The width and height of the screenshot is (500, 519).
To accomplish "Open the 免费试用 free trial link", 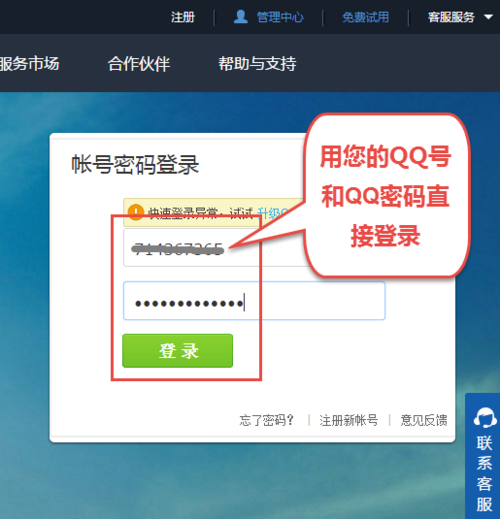I will [365, 17].
